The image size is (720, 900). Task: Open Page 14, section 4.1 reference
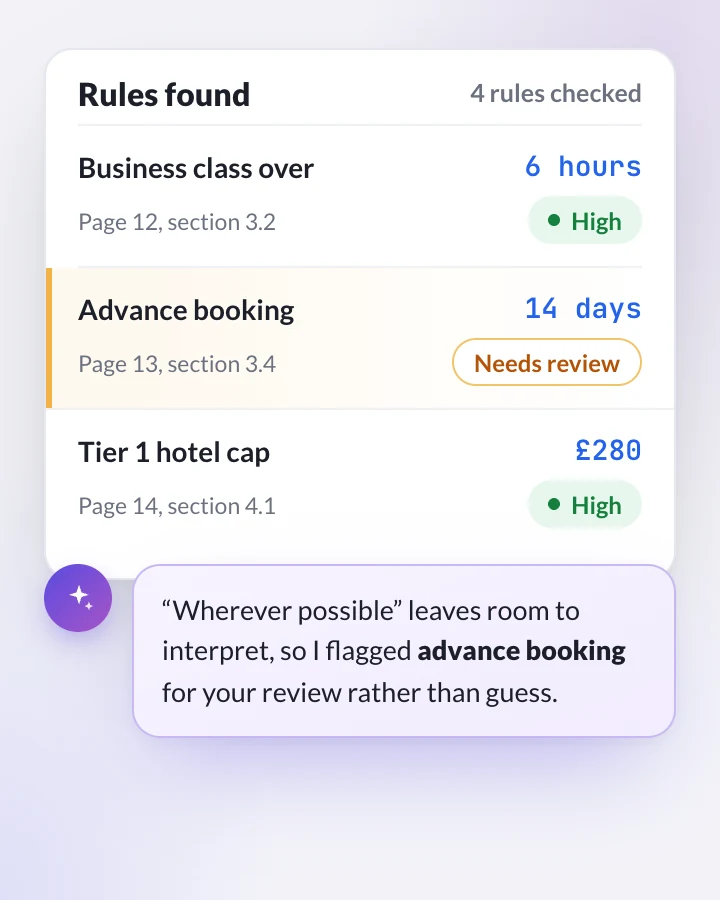pos(177,506)
